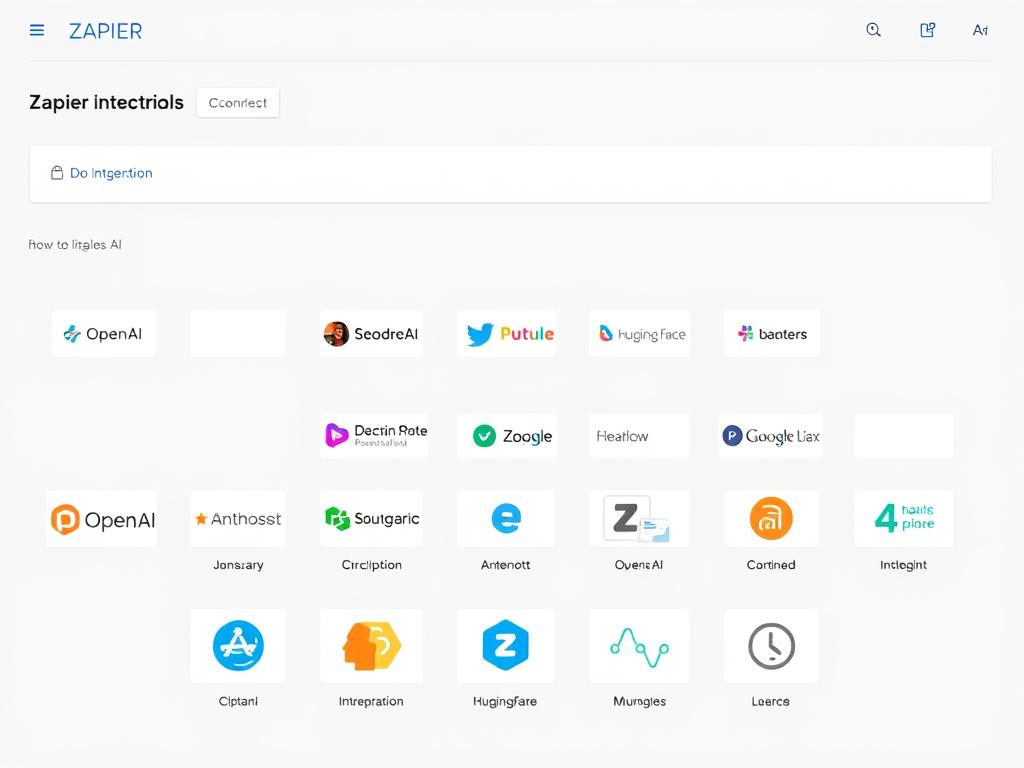Open the blue e Antenott icon
1024x768 pixels.
pyautogui.click(x=506, y=518)
